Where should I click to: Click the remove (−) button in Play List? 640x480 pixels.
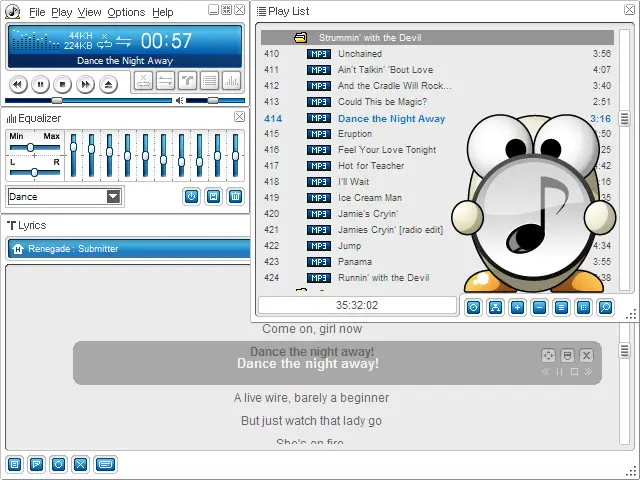[539, 307]
